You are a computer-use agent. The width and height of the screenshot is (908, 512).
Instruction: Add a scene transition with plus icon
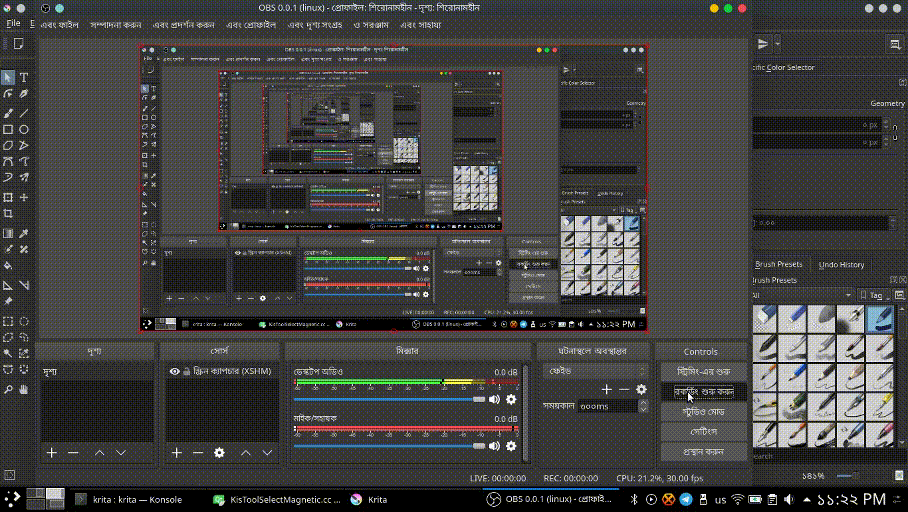pyautogui.click(x=606, y=390)
